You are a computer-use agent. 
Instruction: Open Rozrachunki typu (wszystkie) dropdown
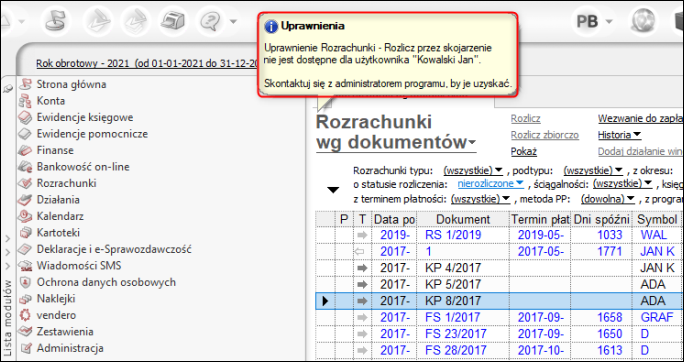[x=473, y=170]
